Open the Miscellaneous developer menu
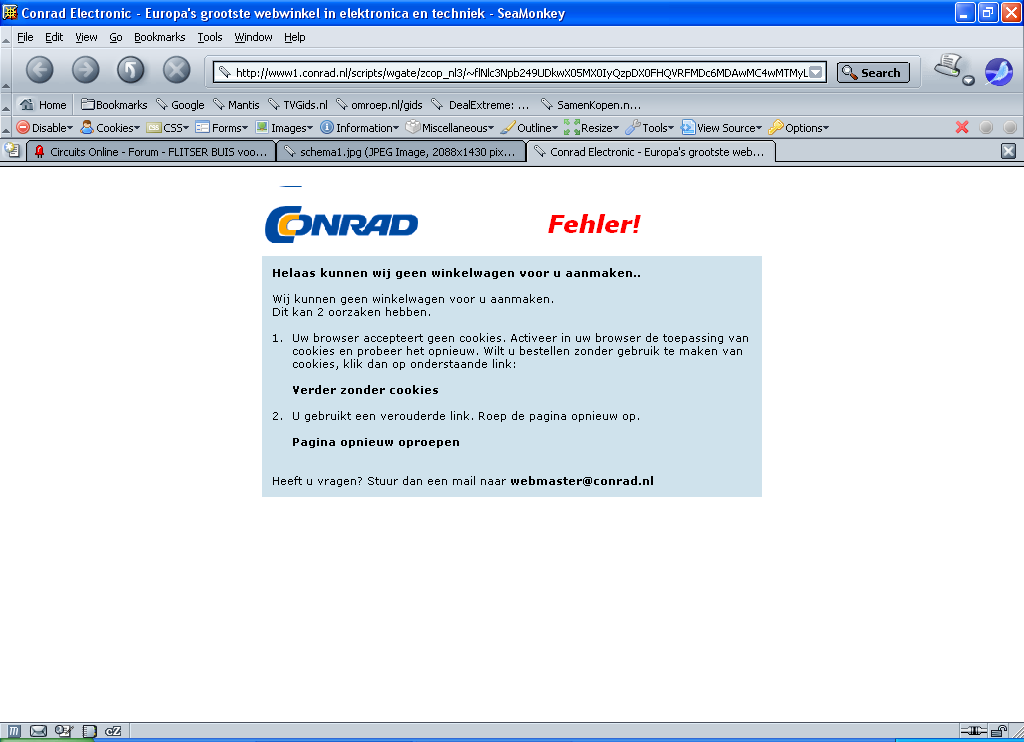 pyautogui.click(x=450, y=128)
